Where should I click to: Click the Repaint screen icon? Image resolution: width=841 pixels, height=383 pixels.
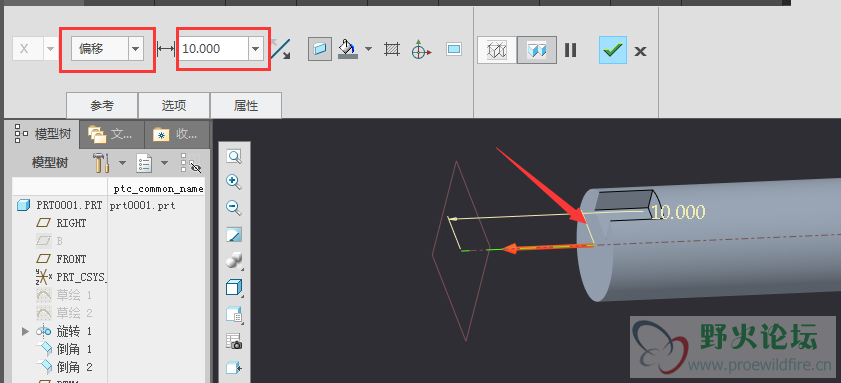tap(234, 234)
